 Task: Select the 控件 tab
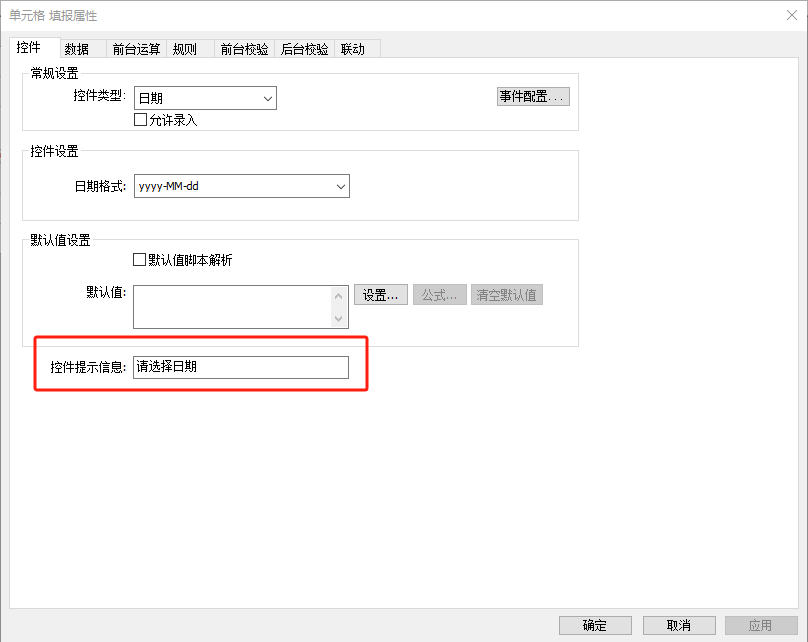(x=28, y=48)
